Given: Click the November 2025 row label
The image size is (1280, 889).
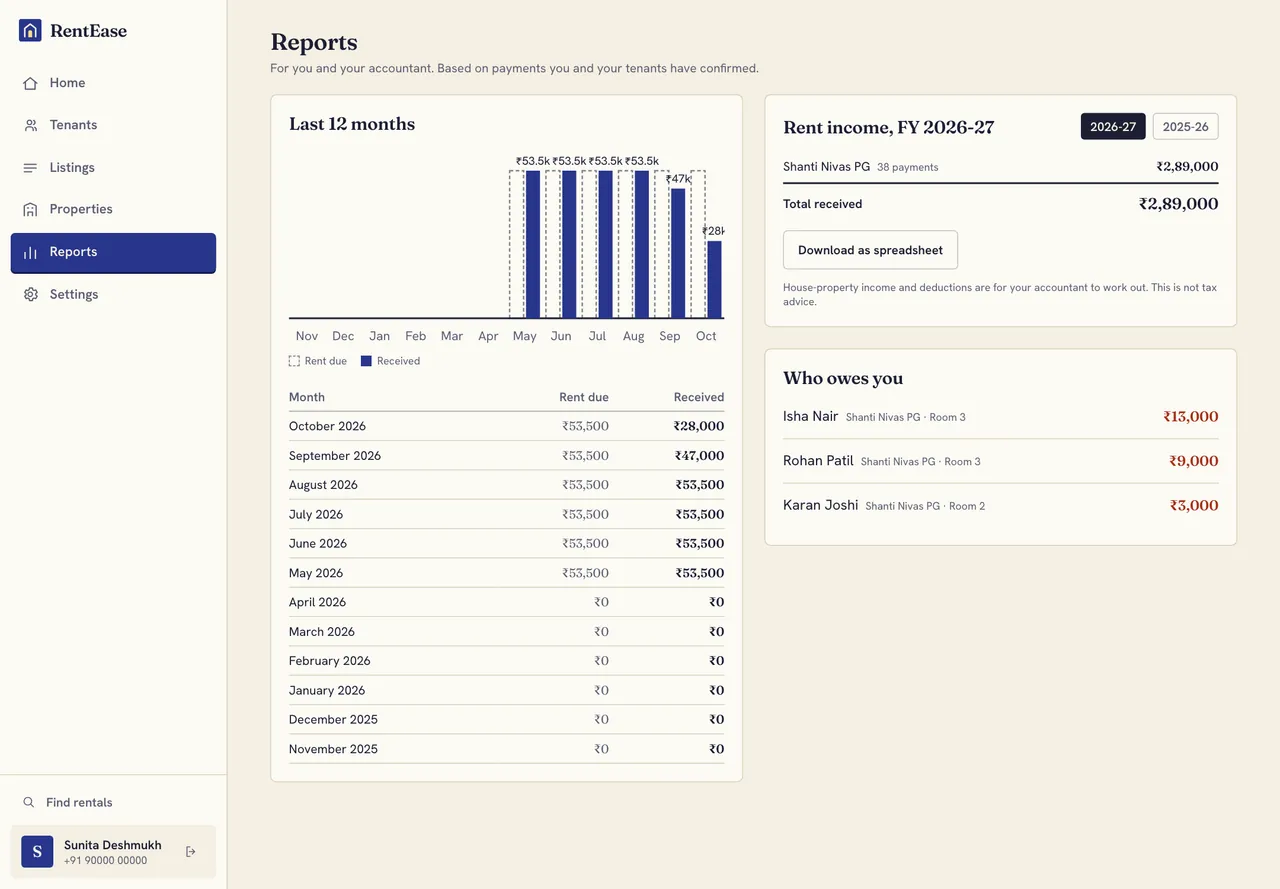Looking at the screenshot, I should 333,749.
